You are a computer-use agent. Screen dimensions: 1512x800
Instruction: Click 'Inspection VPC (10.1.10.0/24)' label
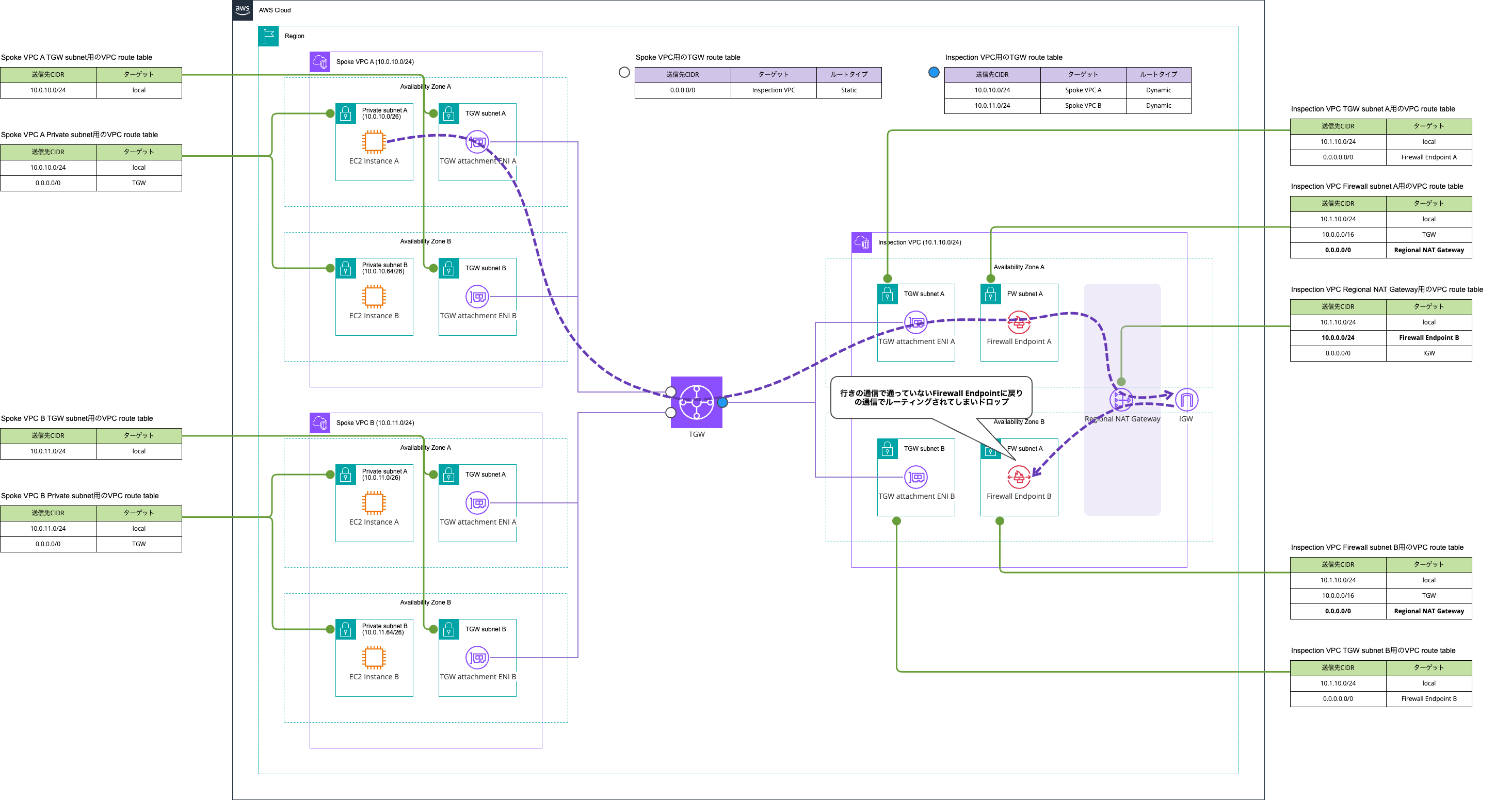coord(919,242)
